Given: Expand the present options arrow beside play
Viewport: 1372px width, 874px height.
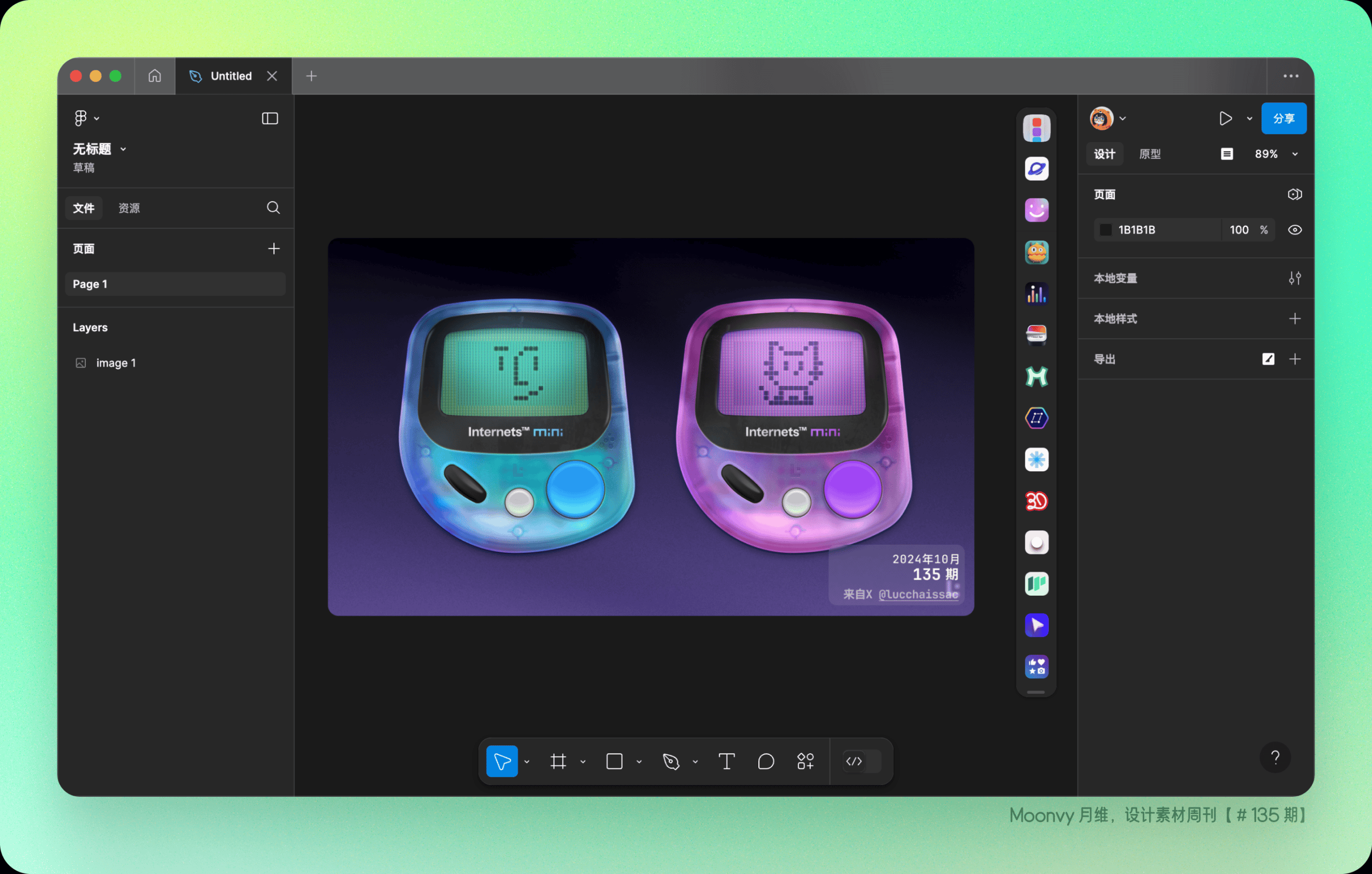Looking at the screenshot, I should point(1249,118).
